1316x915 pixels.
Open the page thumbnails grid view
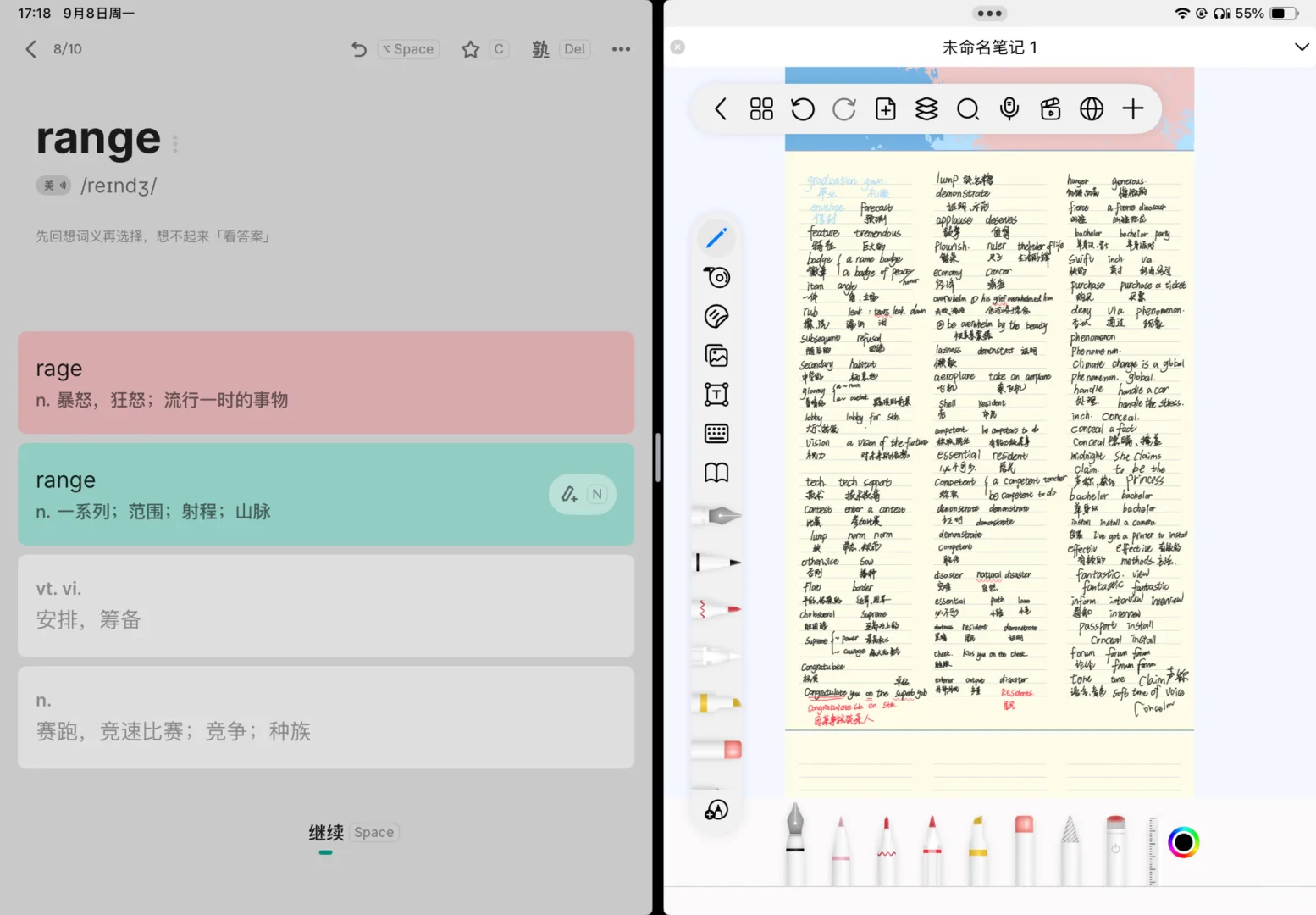[x=761, y=109]
